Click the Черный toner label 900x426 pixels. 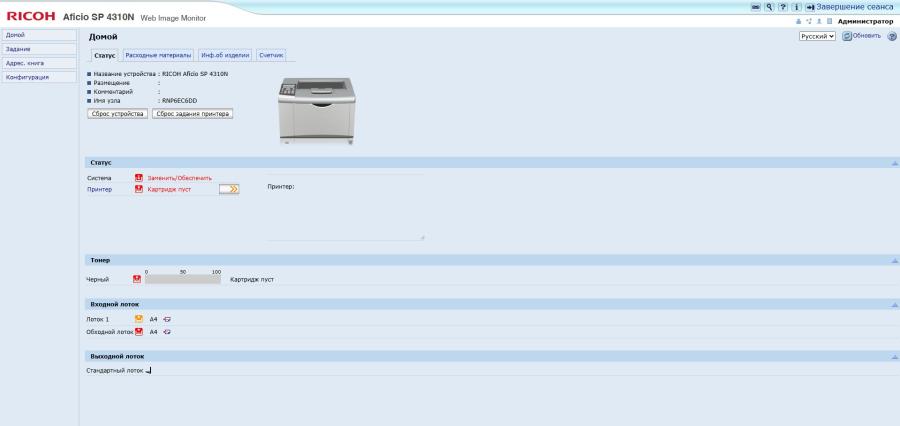[98, 280]
